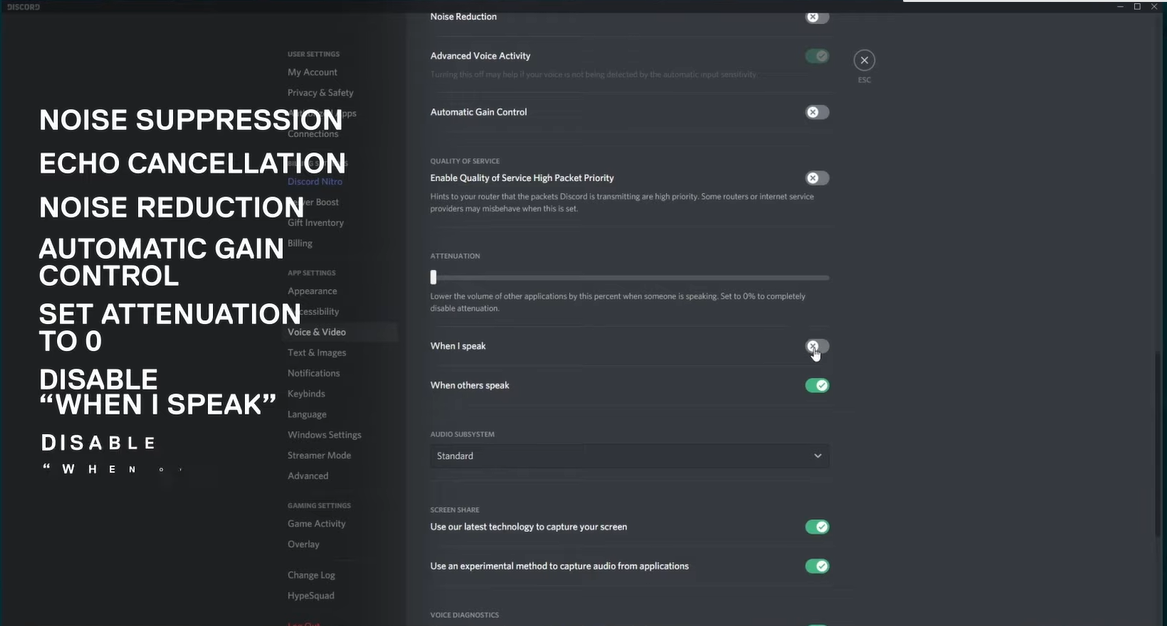
Task: Close settings with the ESC circle button
Action: pyautogui.click(x=863, y=60)
